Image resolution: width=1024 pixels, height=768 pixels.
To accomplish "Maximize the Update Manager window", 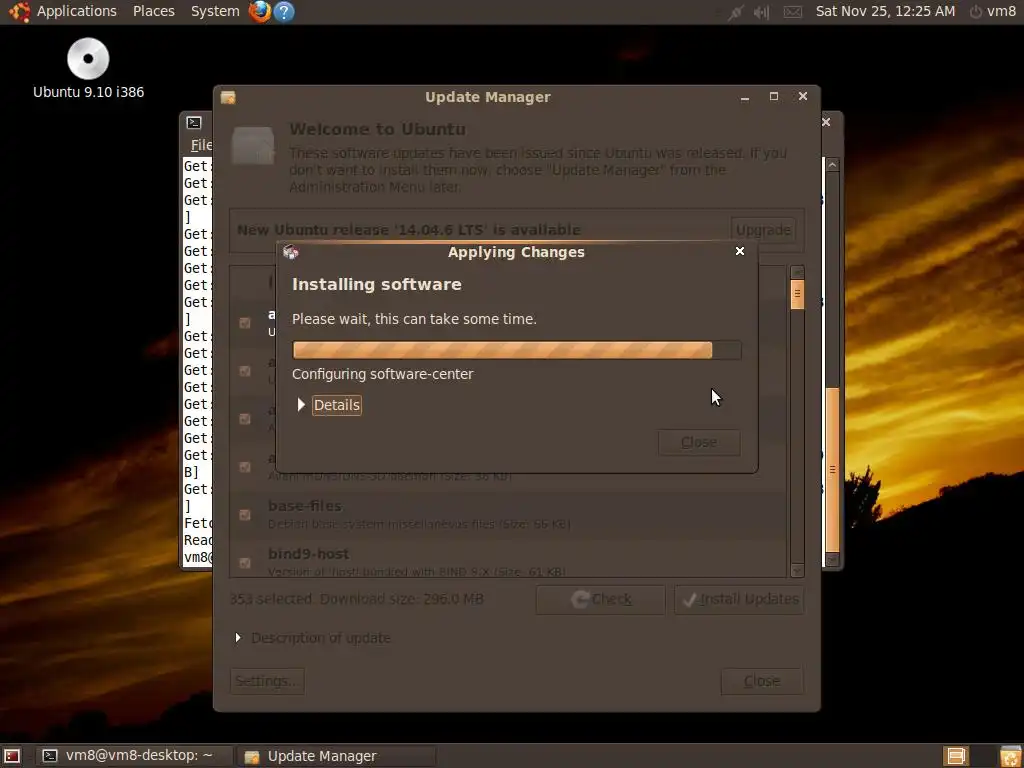I will coord(774,97).
